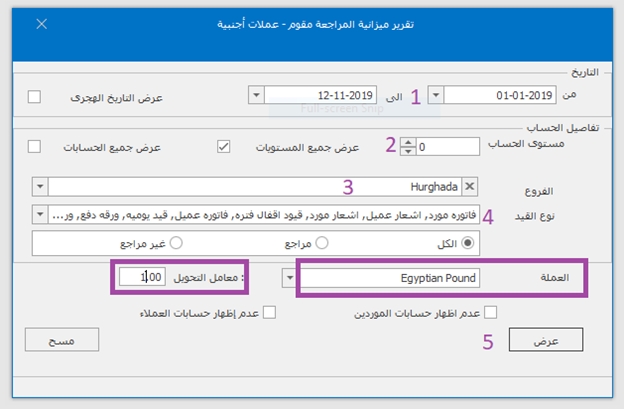Expand the نوع القيد entry type dropdown
This screenshot has width=624, height=409.
point(39,213)
